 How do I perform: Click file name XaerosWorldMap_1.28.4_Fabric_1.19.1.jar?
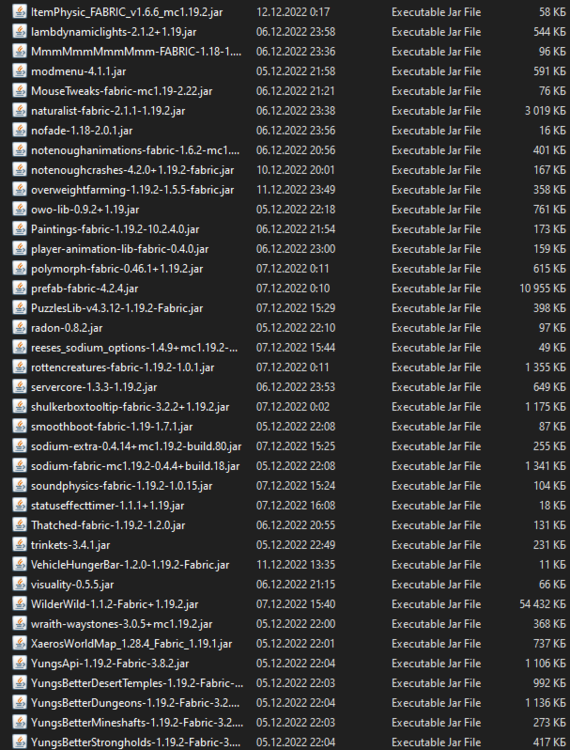pyautogui.click(x=132, y=644)
